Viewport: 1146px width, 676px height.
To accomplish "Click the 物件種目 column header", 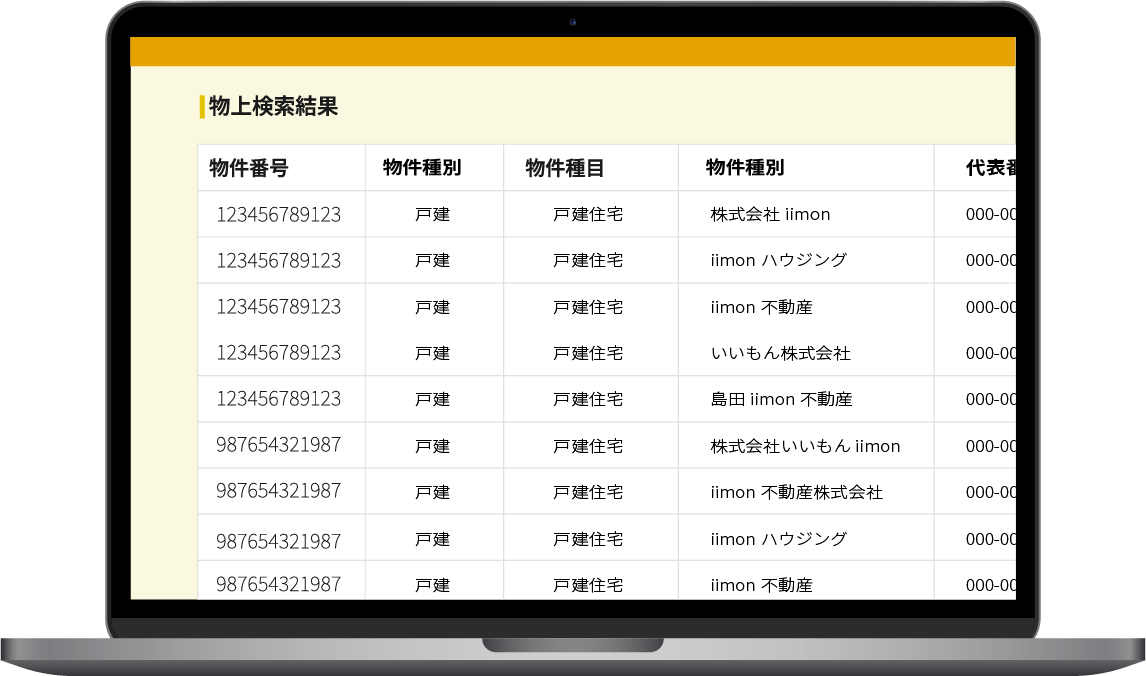I will coord(565,168).
